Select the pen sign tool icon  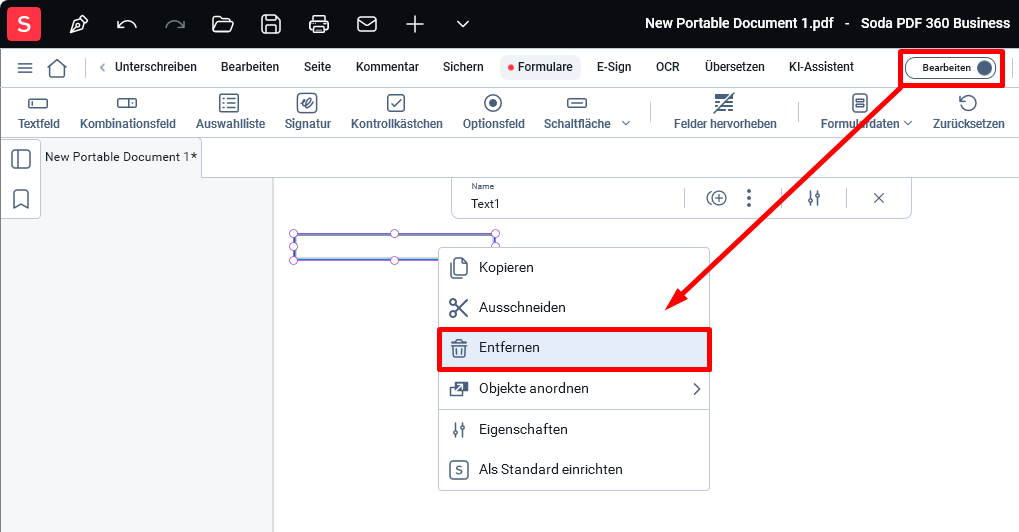[79, 25]
